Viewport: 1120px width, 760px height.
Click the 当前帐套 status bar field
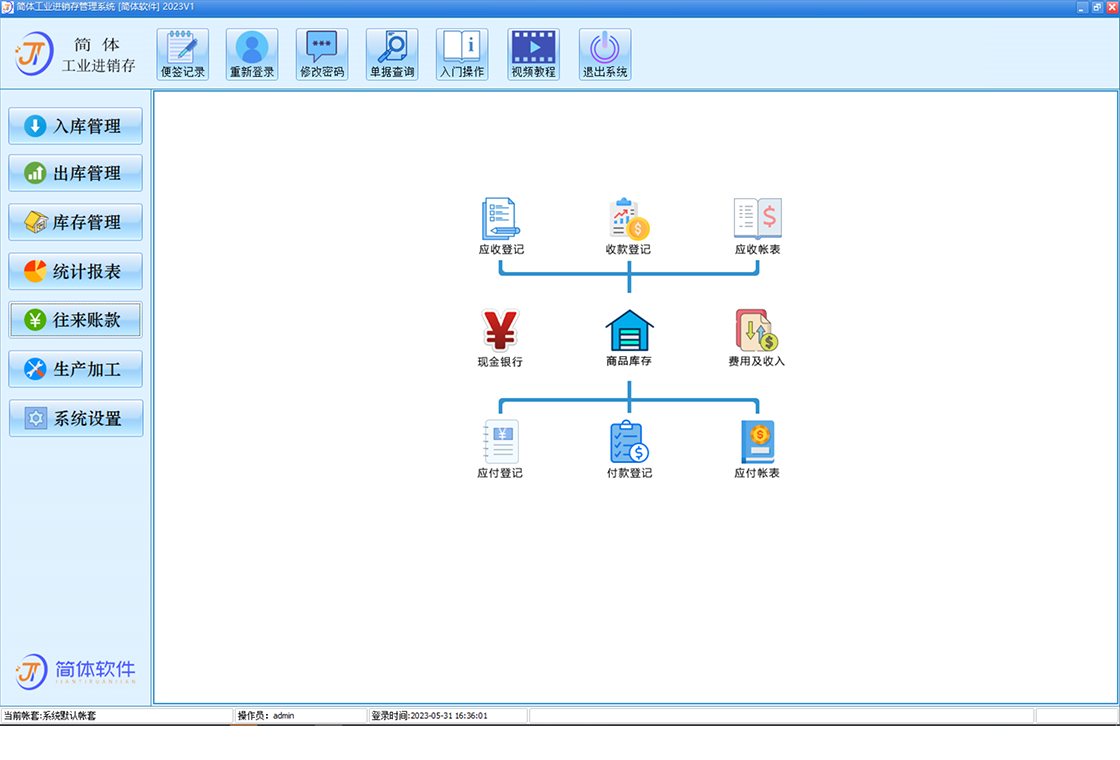click(x=115, y=716)
